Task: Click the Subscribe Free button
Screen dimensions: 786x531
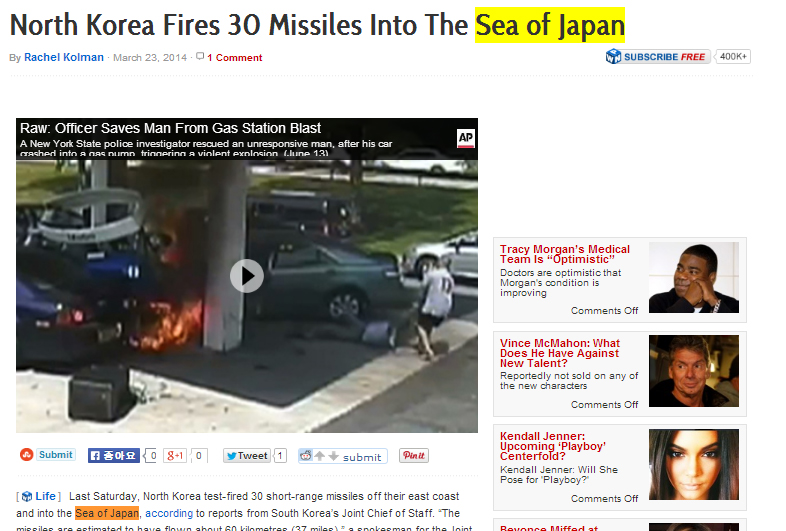Action: (x=658, y=57)
